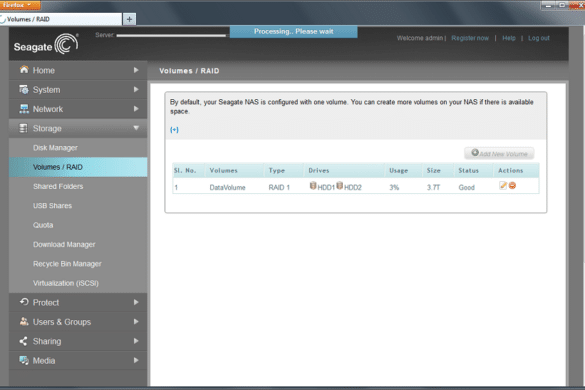
Task: Collapse the Storage menu arrow
Action: pos(136,128)
